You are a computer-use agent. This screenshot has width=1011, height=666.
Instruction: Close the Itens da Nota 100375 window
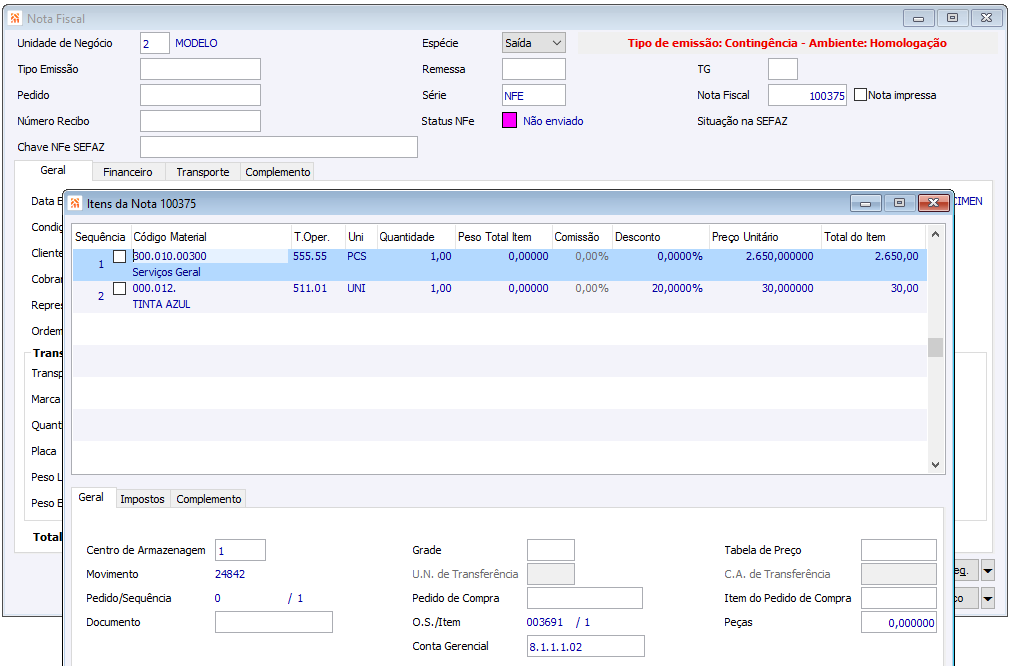tap(934, 203)
